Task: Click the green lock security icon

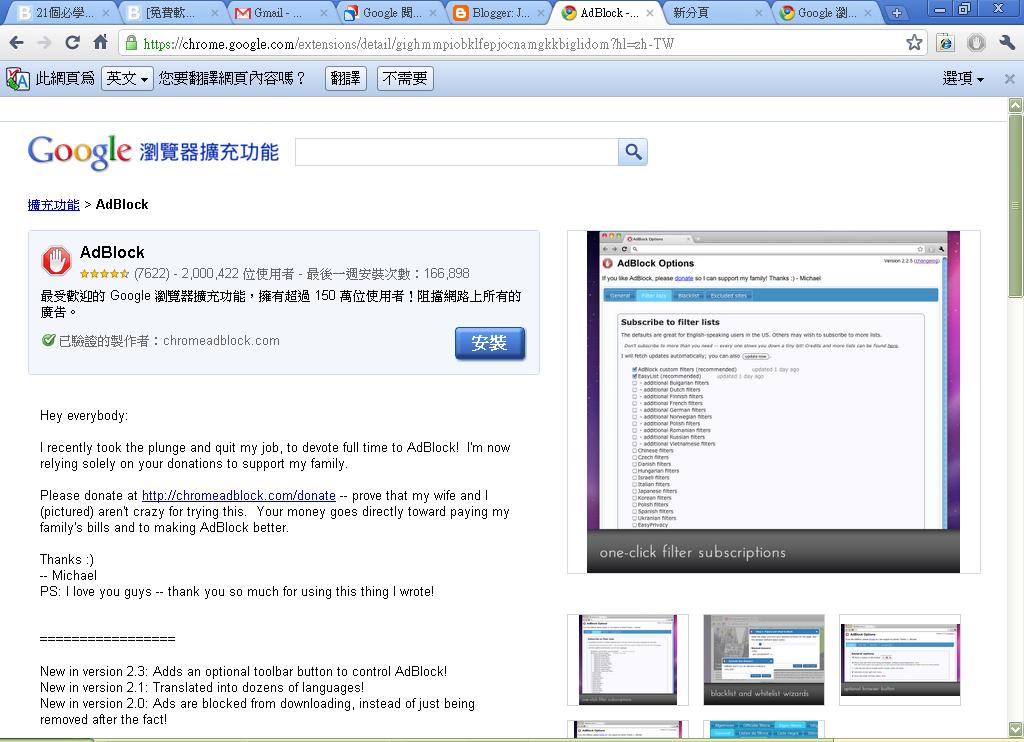Action: point(131,43)
